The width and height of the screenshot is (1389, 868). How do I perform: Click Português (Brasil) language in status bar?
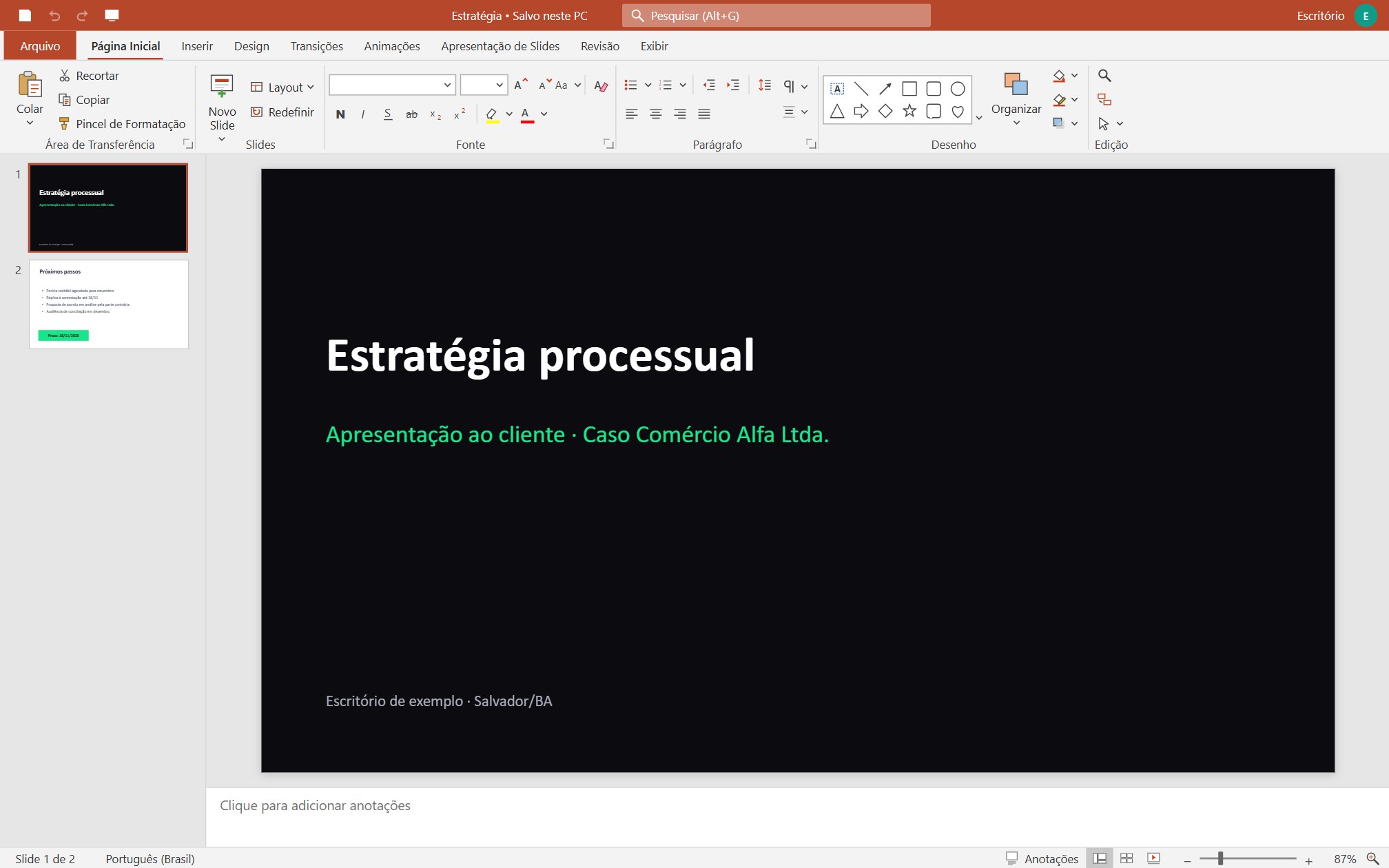(x=150, y=859)
